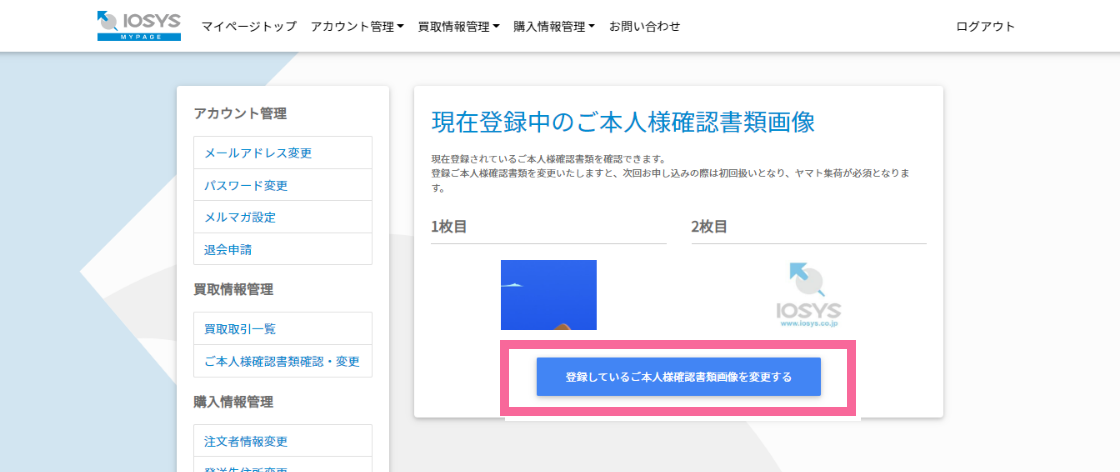Expand the アカウント管理 dropdown in top navigation
Screen dimensions: 1120x472
click(357, 27)
